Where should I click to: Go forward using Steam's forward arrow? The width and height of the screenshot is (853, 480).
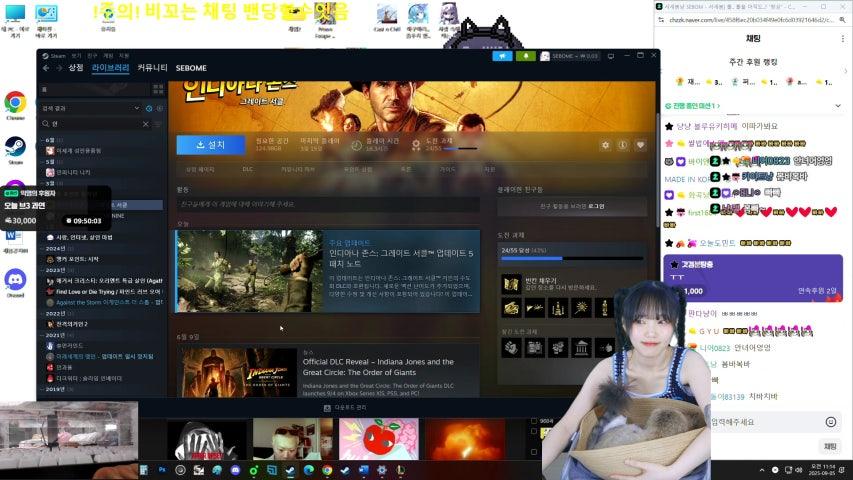tap(59, 68)
